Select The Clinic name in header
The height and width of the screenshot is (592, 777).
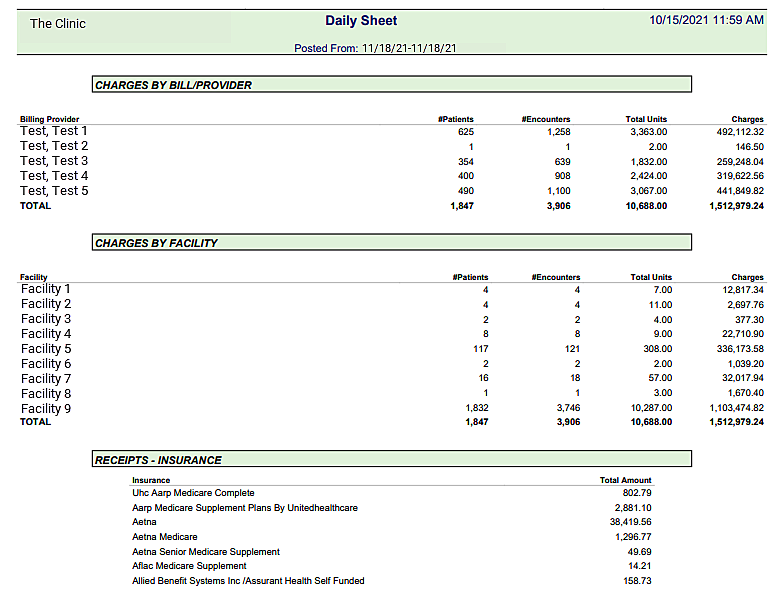tap(58, 23)
